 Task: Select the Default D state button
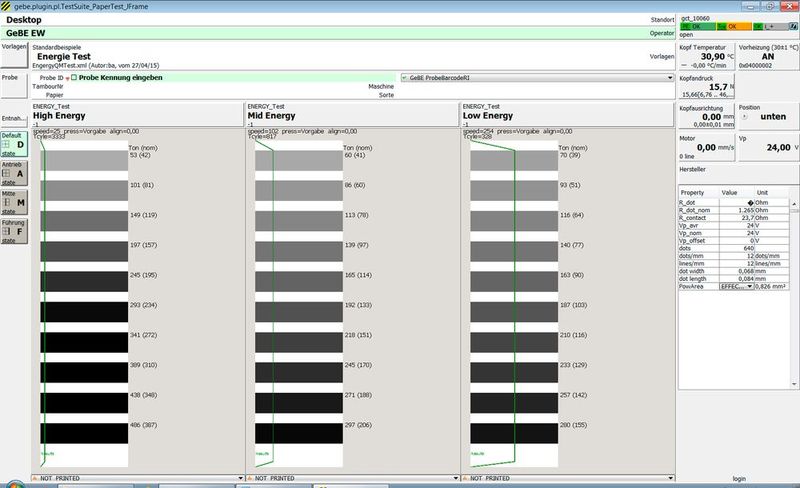[x=13, y=144]
